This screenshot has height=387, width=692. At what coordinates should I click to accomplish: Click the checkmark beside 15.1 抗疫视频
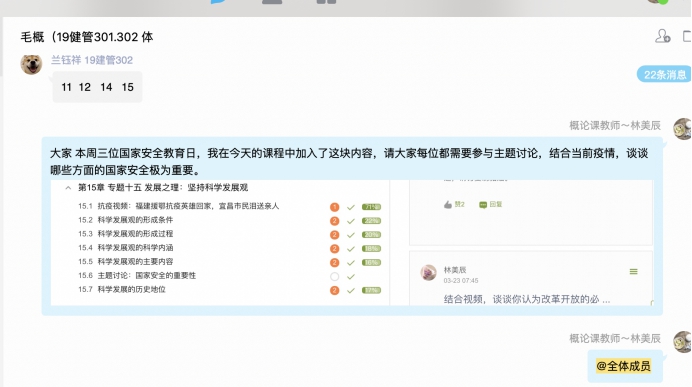click(x=351, y=207)
